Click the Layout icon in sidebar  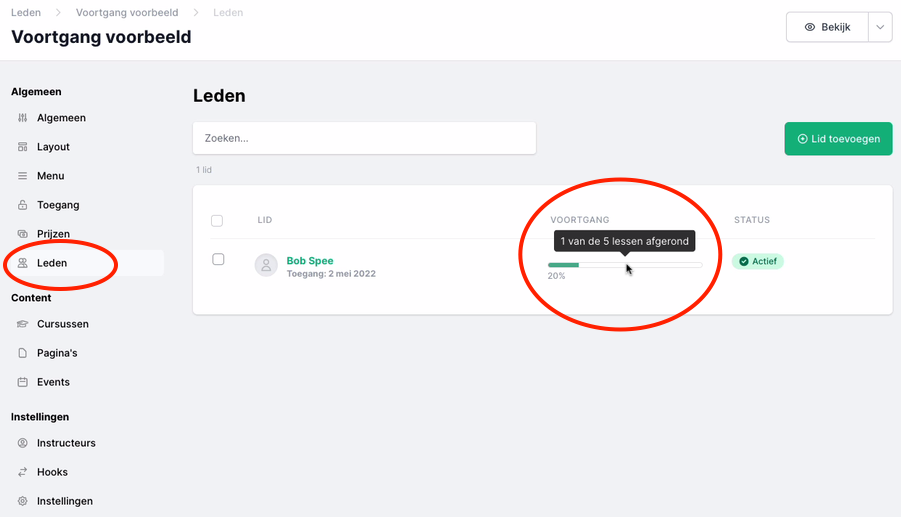(22, 146)
